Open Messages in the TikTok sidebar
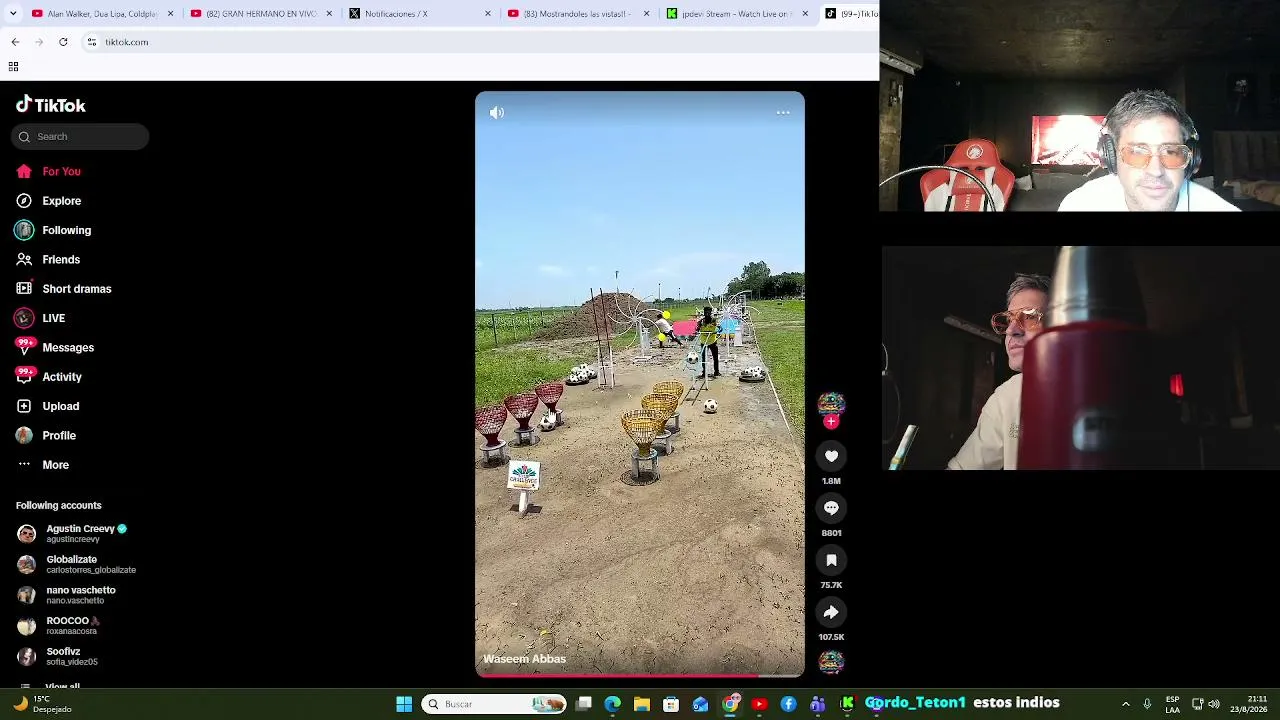This screenshot has height=720, width=1280. (68, 348)
